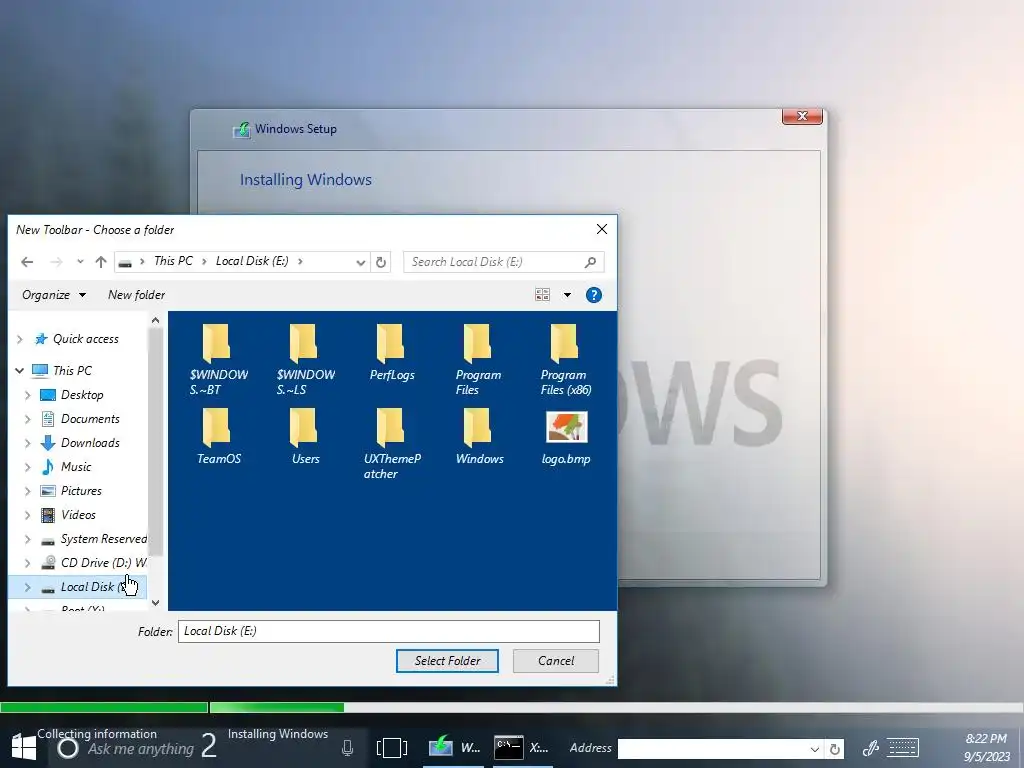Click This PC in the breadcrumb path
The height and width of the screenshot is (768, 1024).
(x=173, y=261)
